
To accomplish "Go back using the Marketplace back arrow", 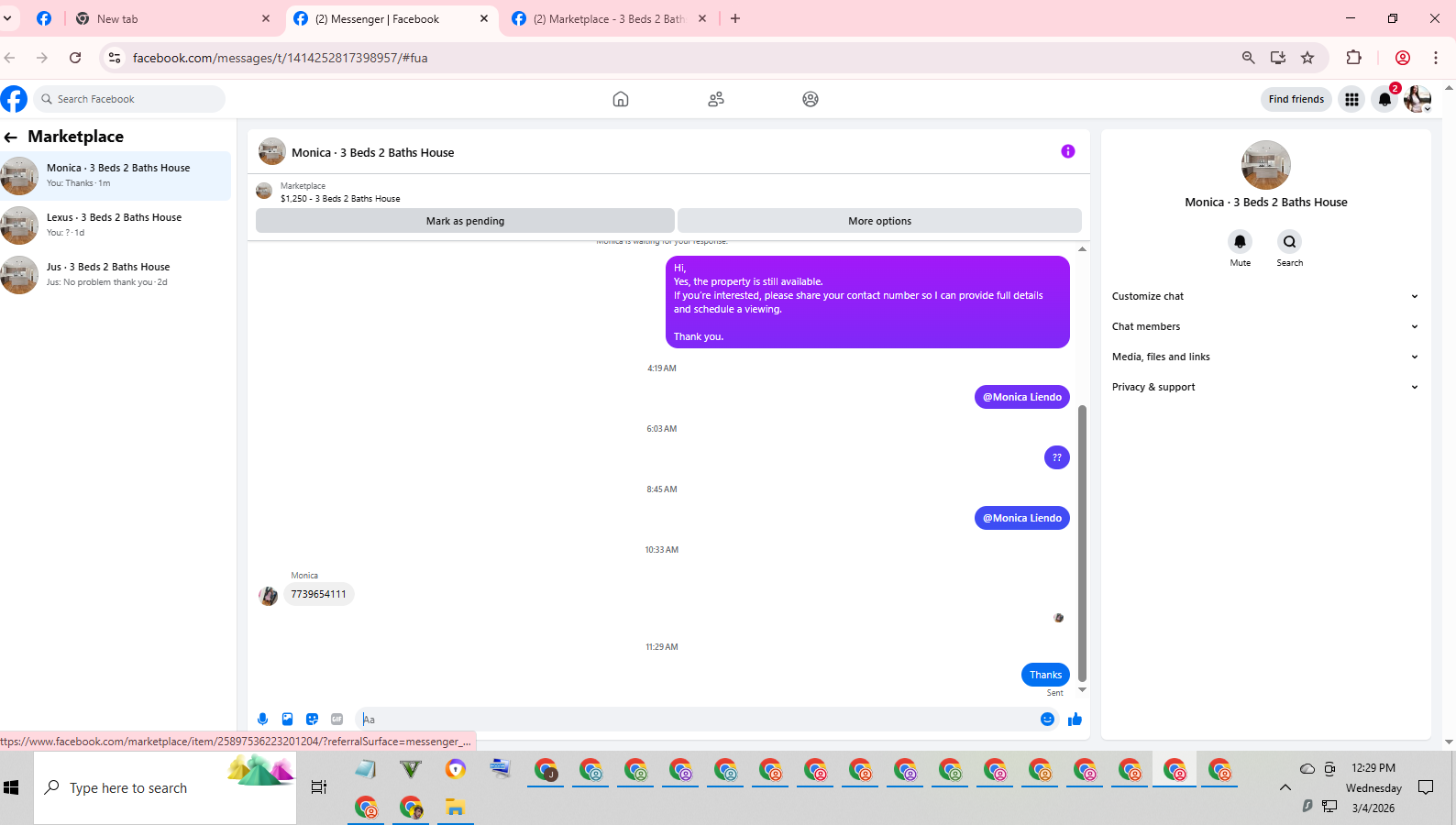I will tap(11, 137).
